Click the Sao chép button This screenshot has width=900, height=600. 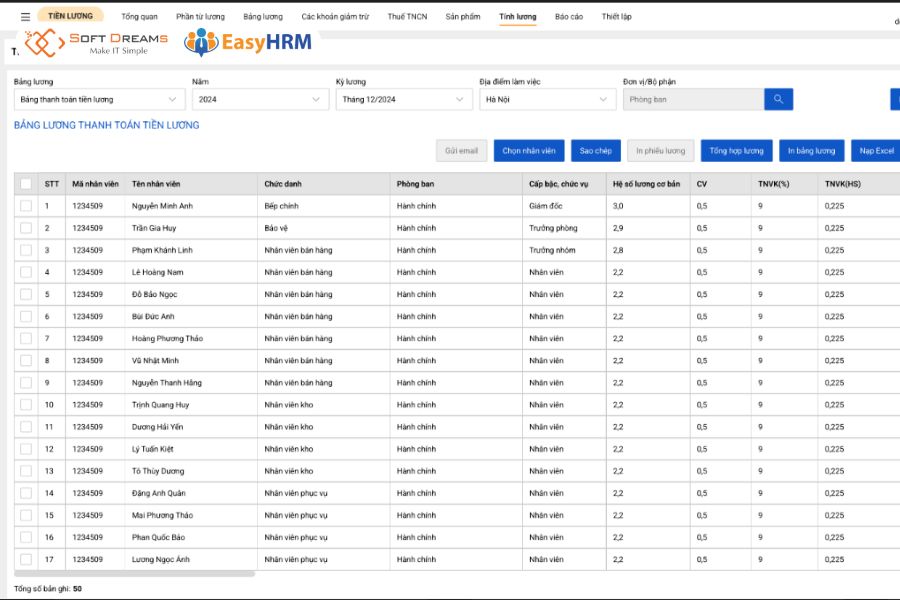597,150
